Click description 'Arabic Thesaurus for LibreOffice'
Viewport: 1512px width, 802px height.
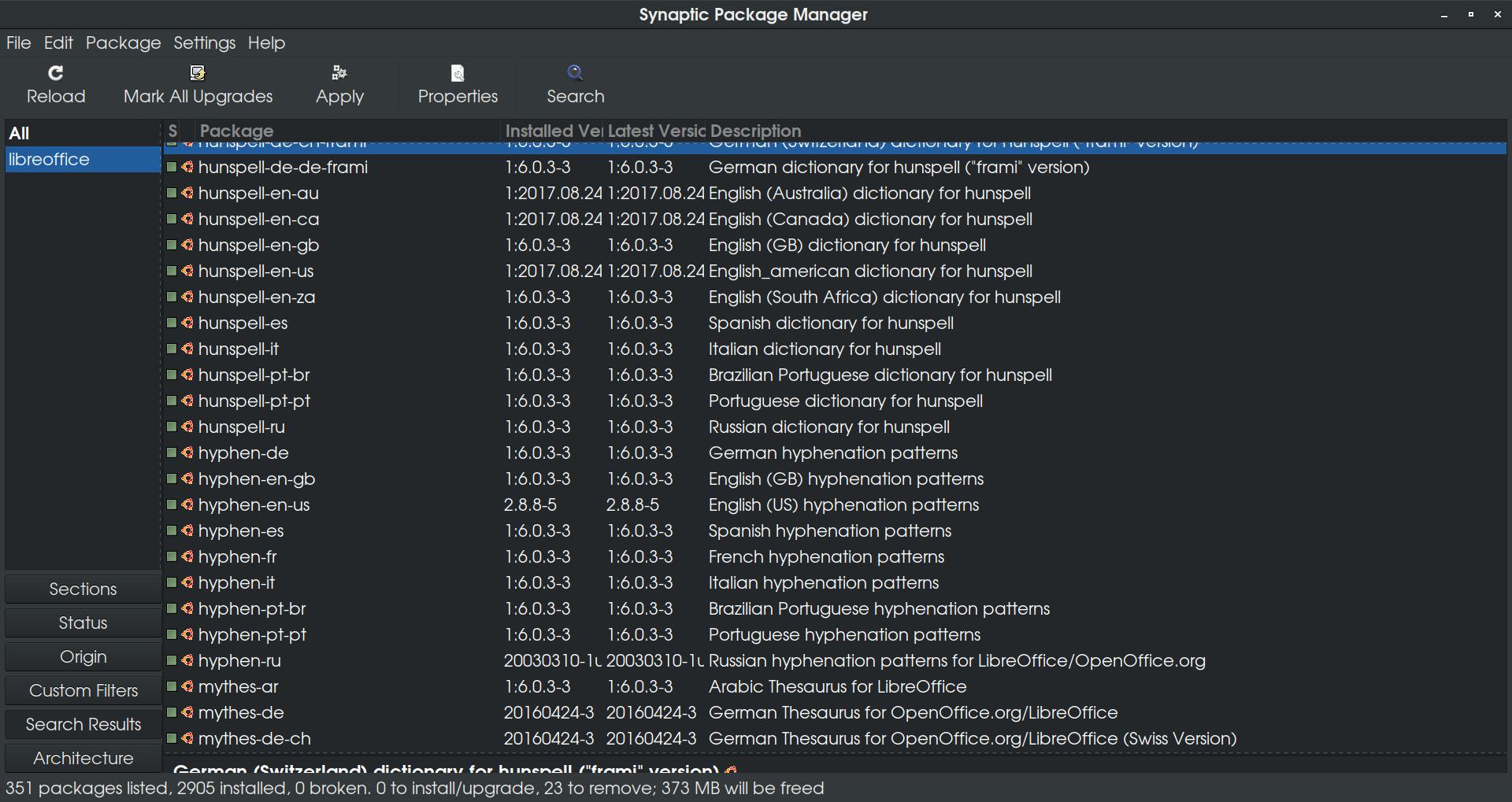[837, 686]
